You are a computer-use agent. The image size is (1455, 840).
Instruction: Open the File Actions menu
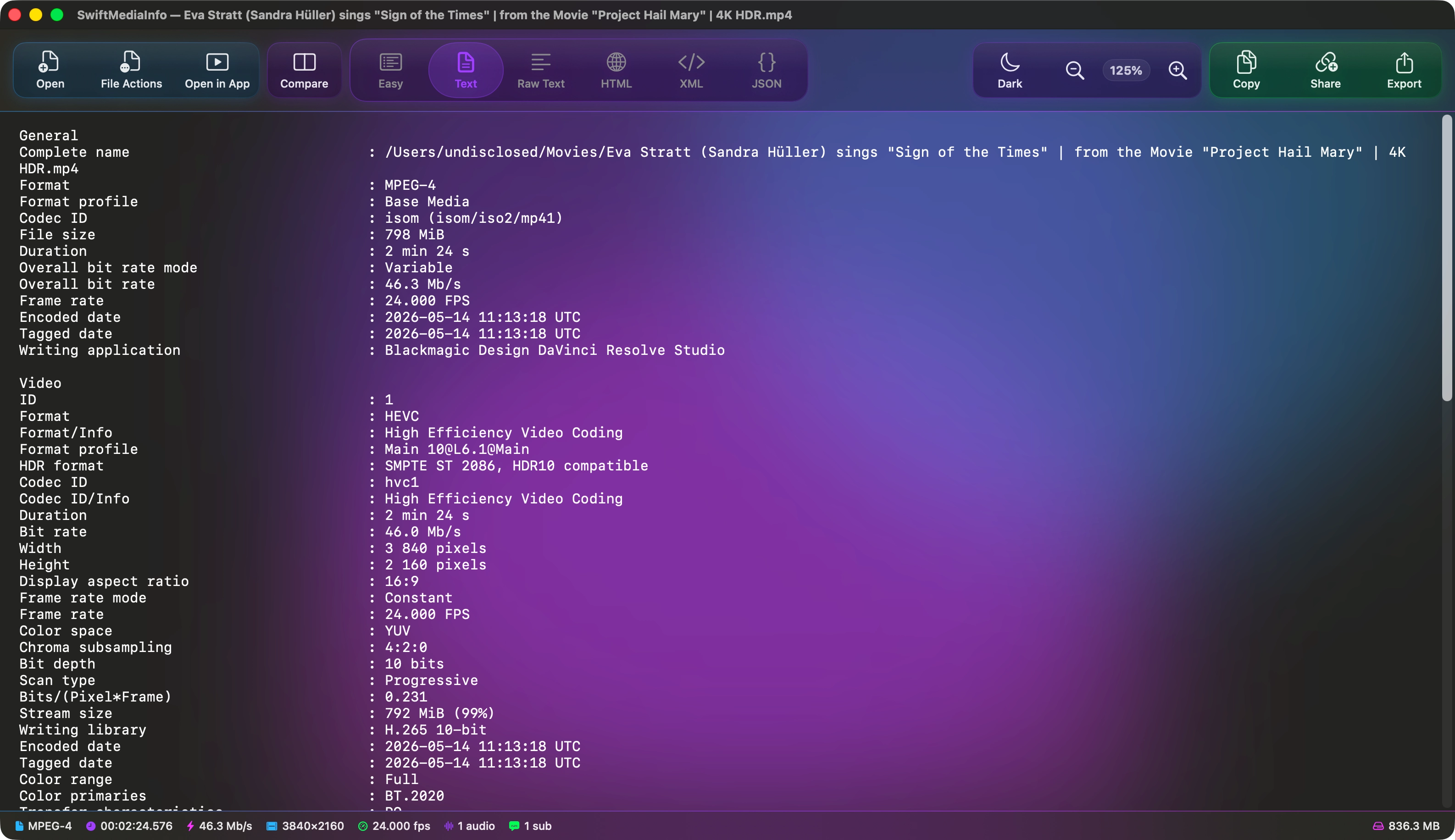[x=131, y=70]
